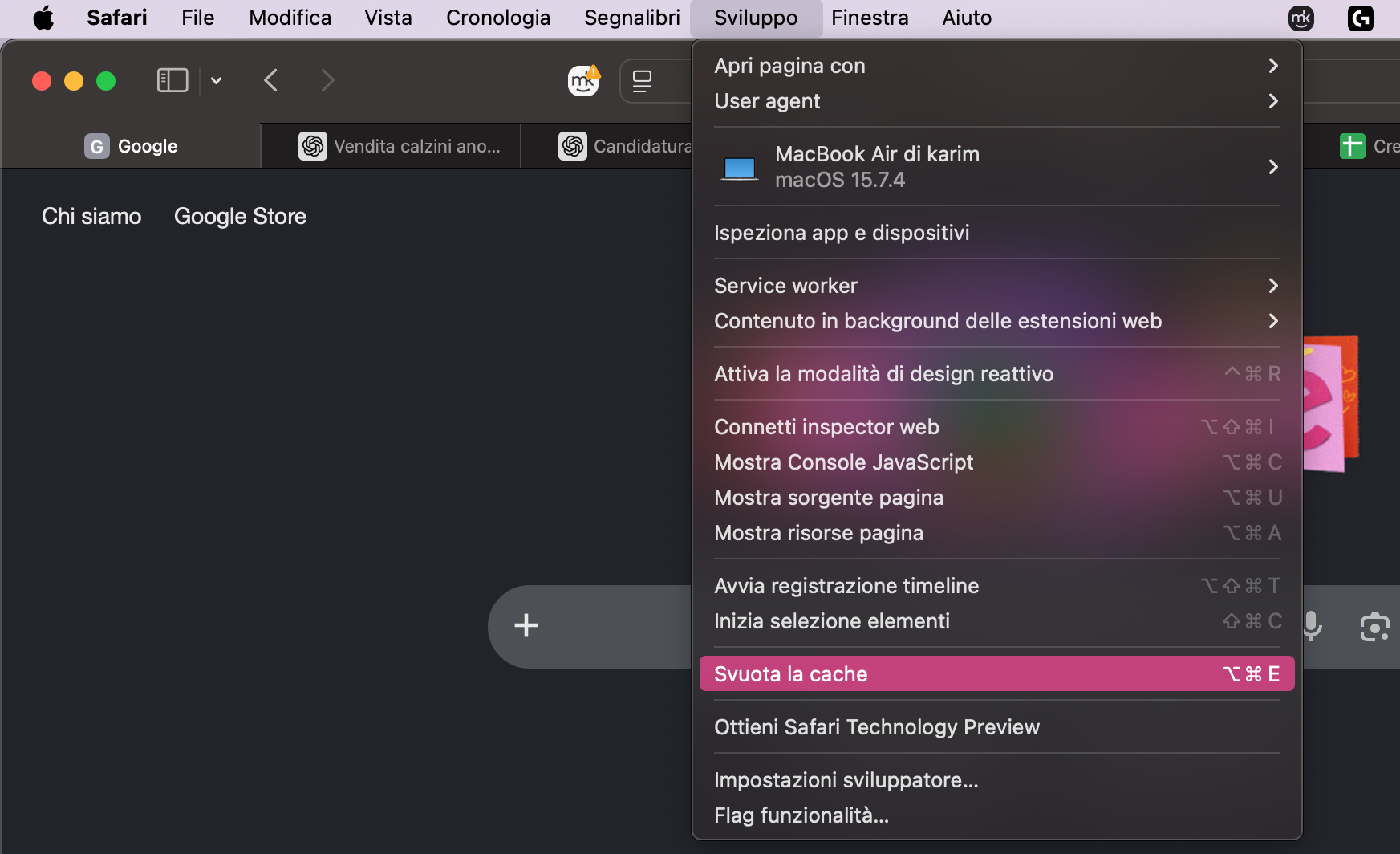This screenshot has height=854, width=1400.
Task: Click the MacKeeper icon in menu bar
Action: point(1301,18)
